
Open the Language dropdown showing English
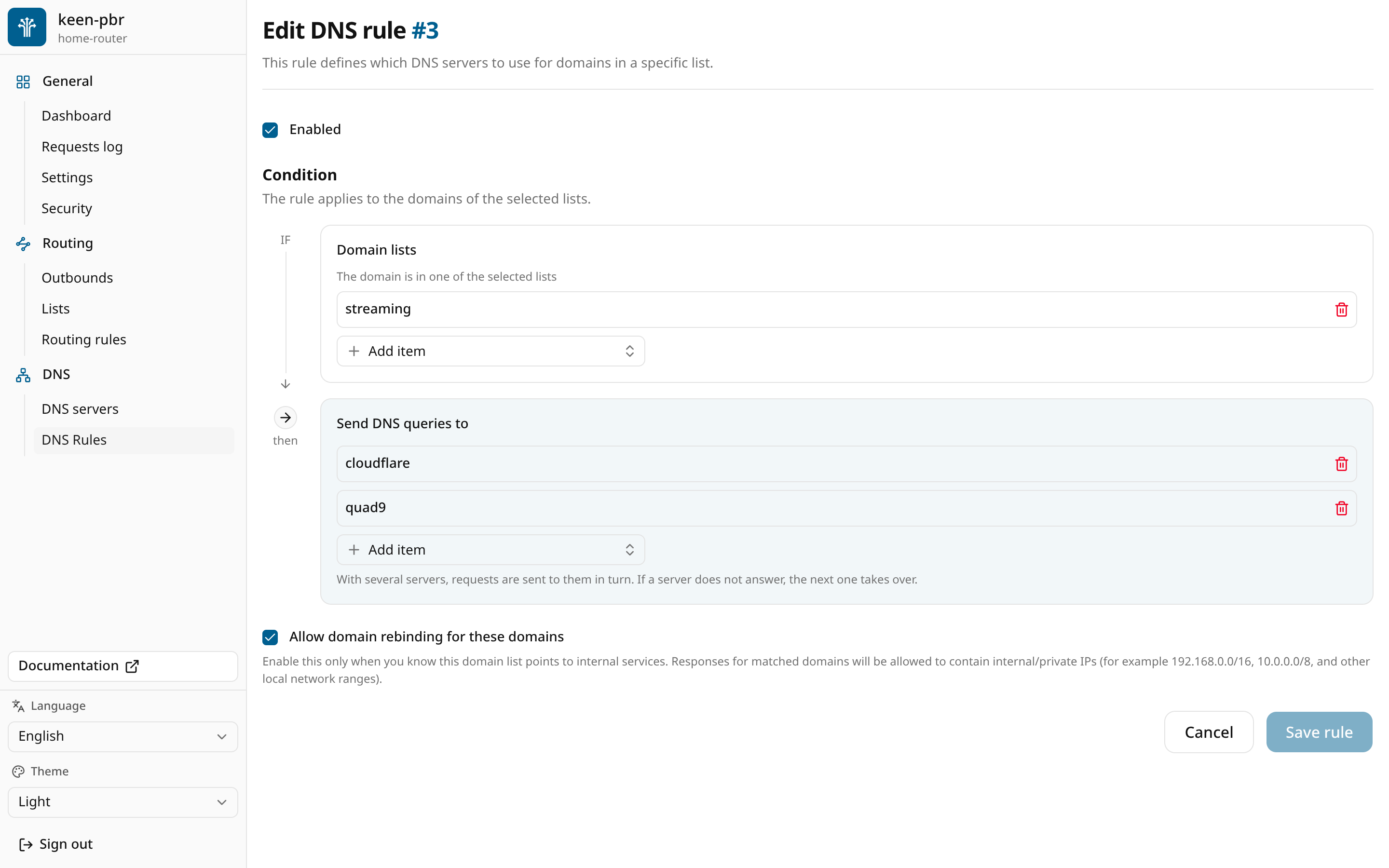123,736
